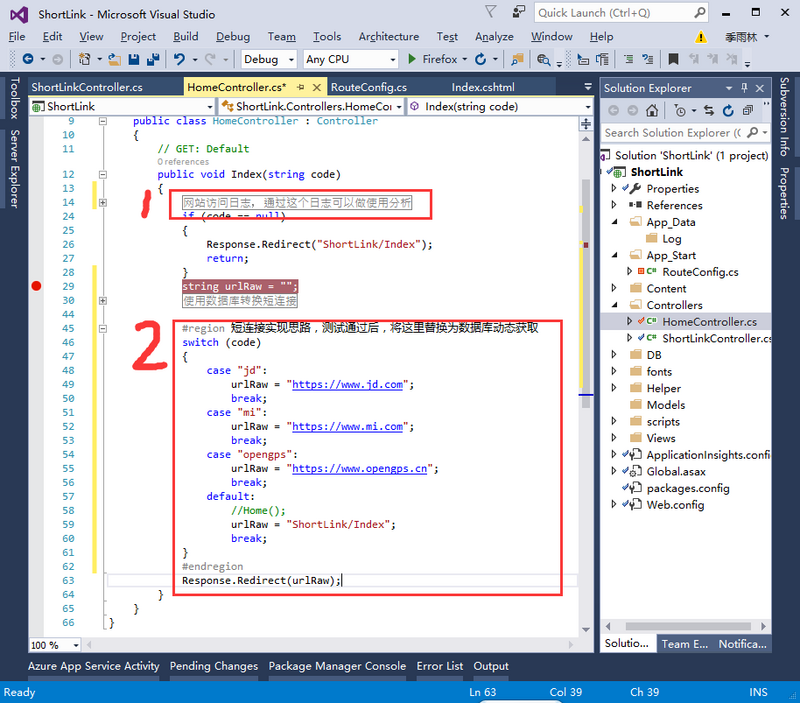Click the Find in Files toolbar icon
The height and width of the screenshot is (703, 800).
(543, 60)
